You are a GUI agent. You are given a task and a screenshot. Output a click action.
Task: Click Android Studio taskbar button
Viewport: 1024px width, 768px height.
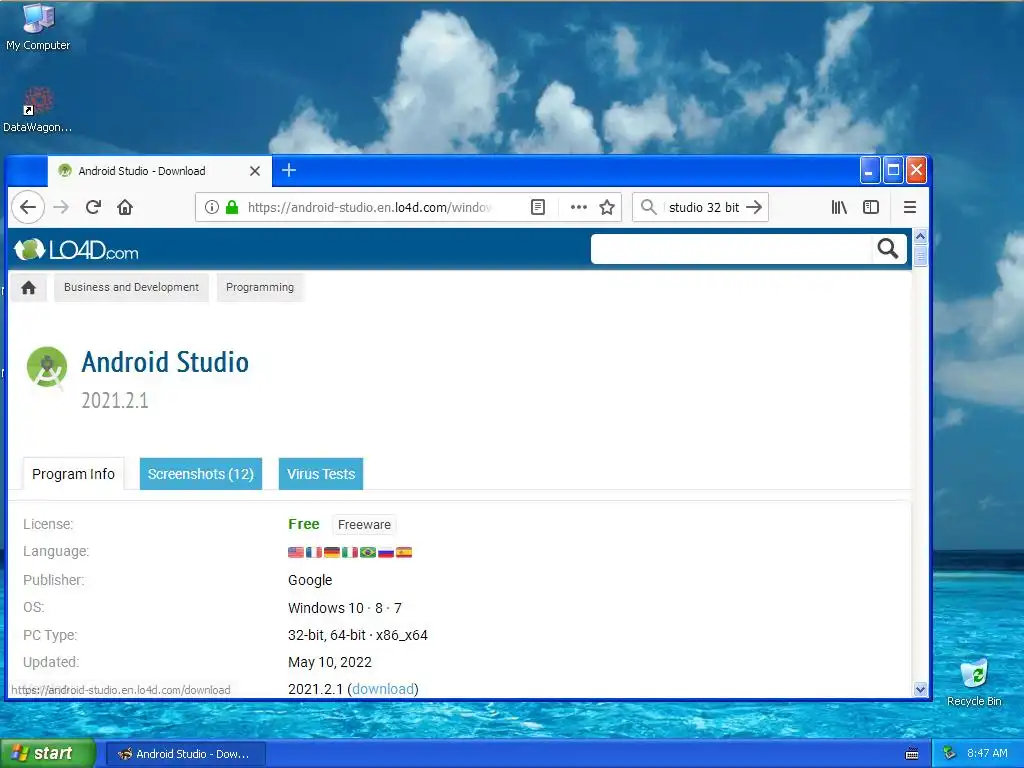(x=185, y=754)
